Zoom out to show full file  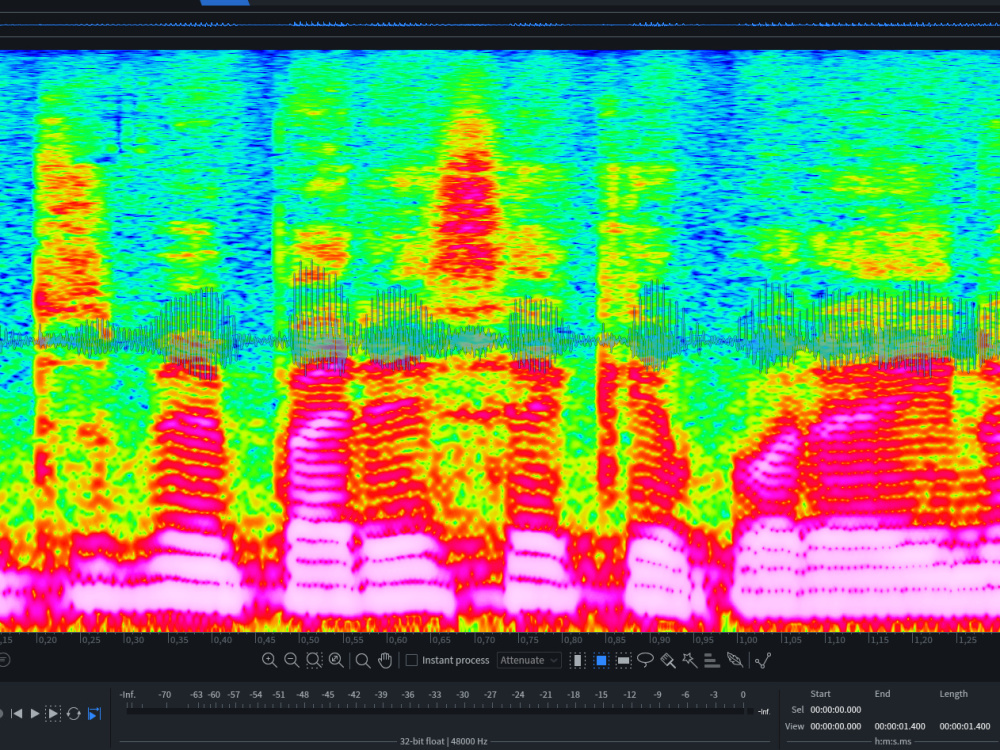click(x=336, y=661)
